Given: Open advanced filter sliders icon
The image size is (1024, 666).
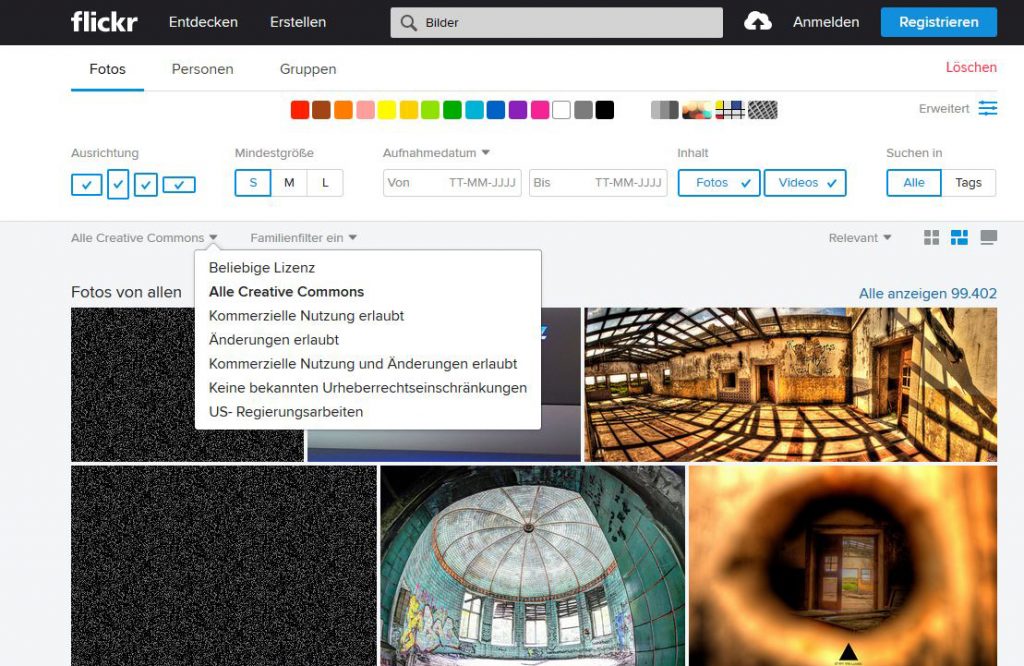Looking at the screenshot, I should (x=987, y=108).
